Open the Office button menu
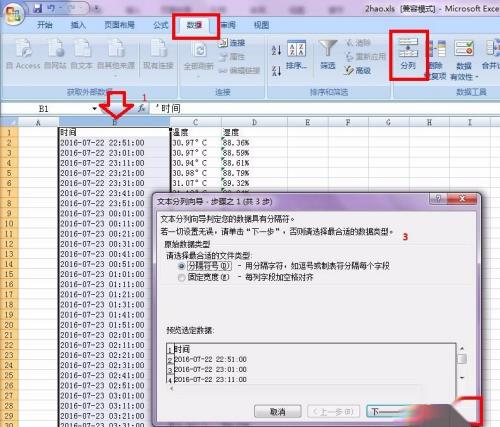500x427 pixels. 13,14
